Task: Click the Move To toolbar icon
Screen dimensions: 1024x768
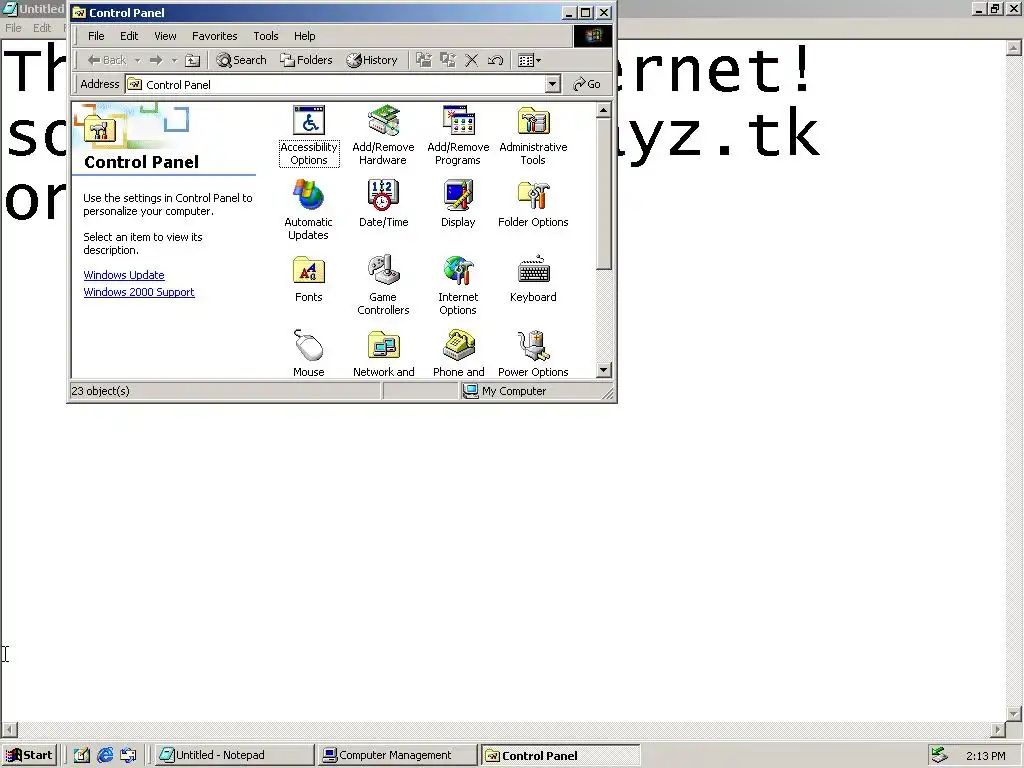Action: [424, 60]
